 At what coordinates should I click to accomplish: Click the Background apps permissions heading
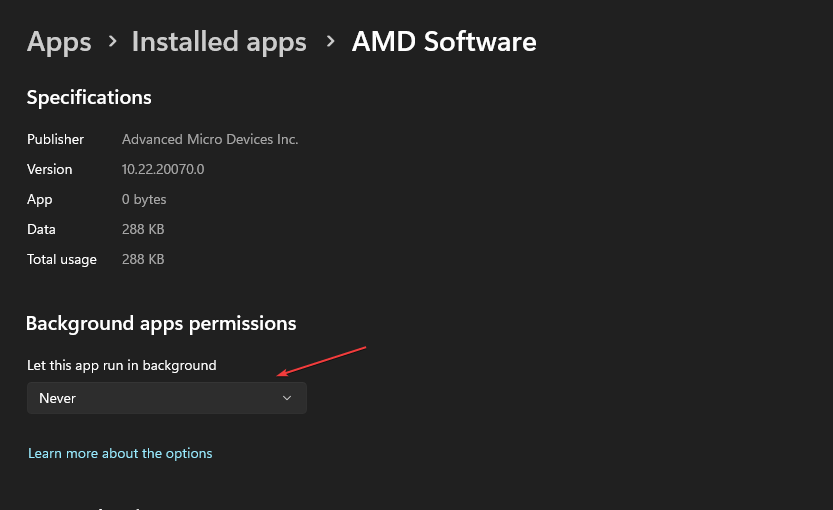point(161,323)
